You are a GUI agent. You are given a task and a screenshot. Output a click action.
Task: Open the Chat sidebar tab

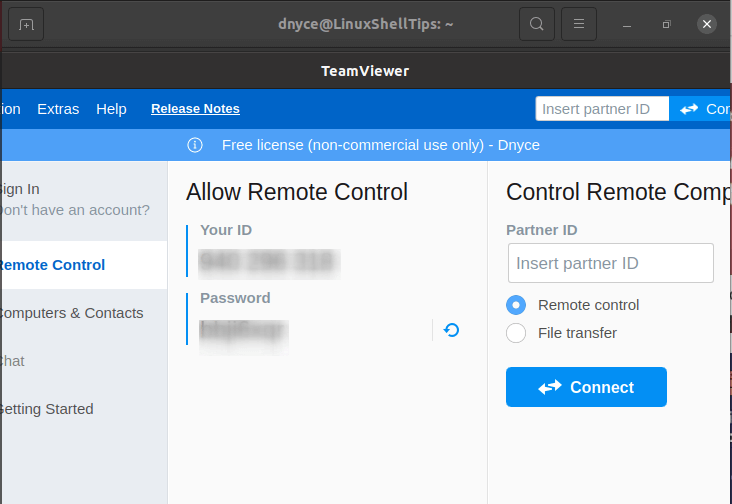[x=84, y=361]
